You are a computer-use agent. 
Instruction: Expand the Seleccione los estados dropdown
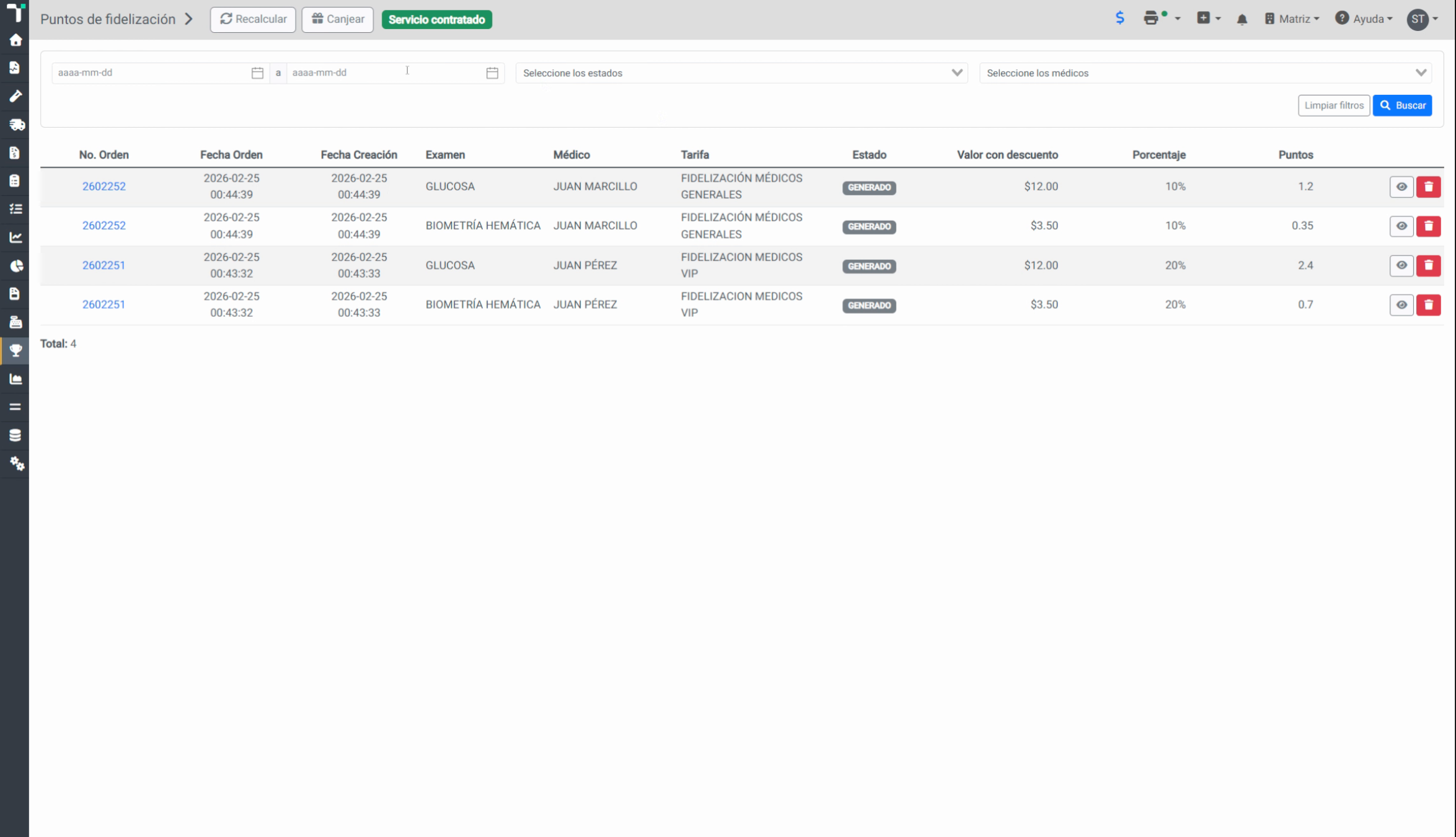[741, 73]
